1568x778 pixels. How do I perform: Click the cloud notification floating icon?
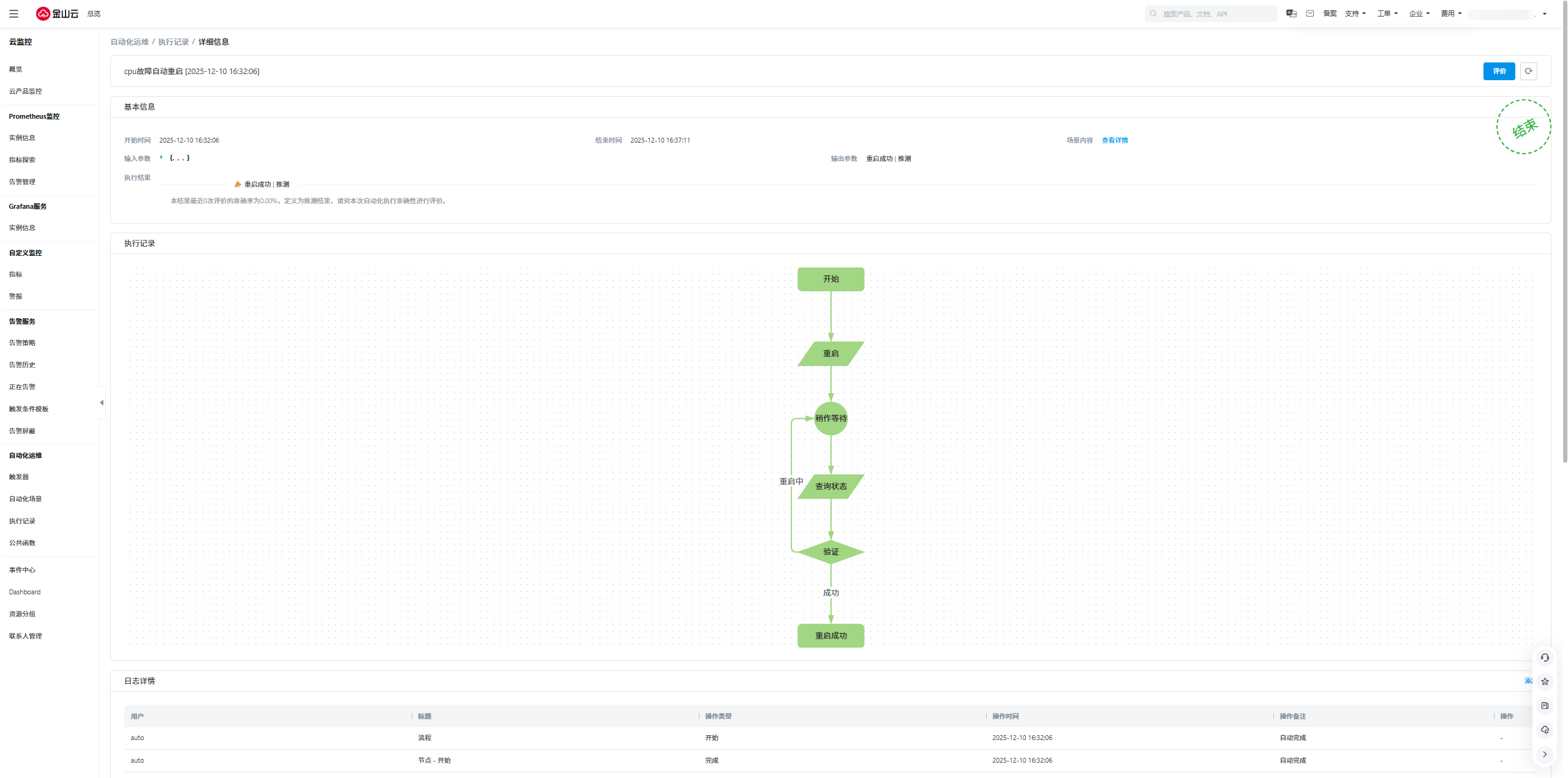[x=1545, y=729]
